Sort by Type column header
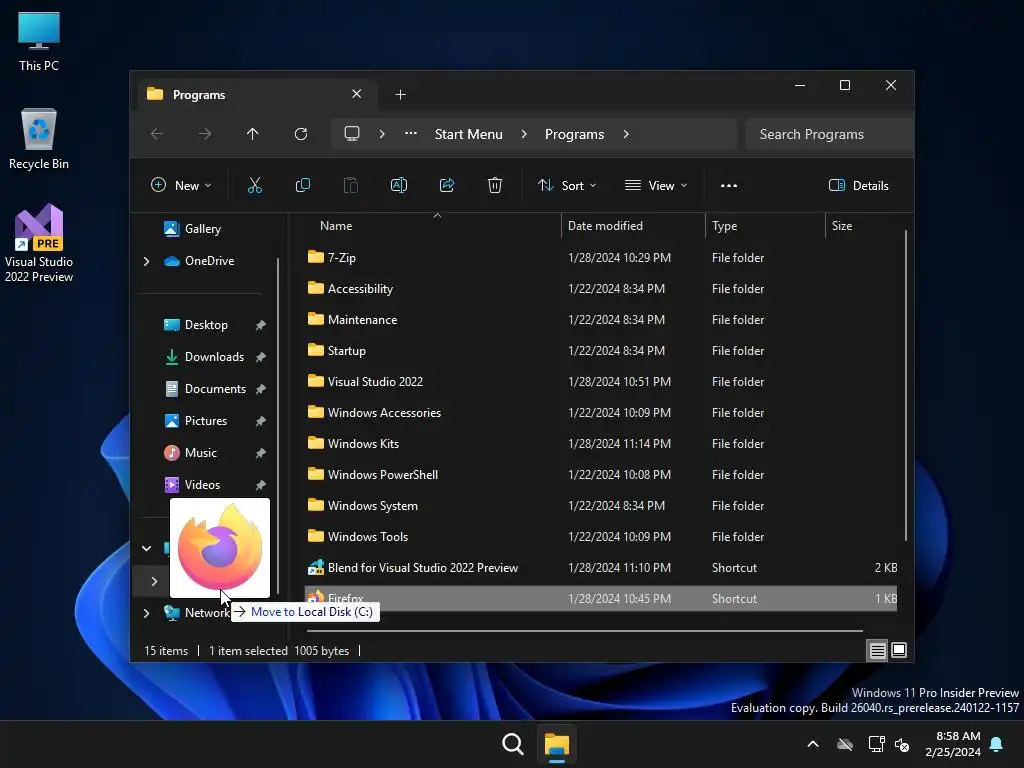1024x768 pixels. point(765,226)
